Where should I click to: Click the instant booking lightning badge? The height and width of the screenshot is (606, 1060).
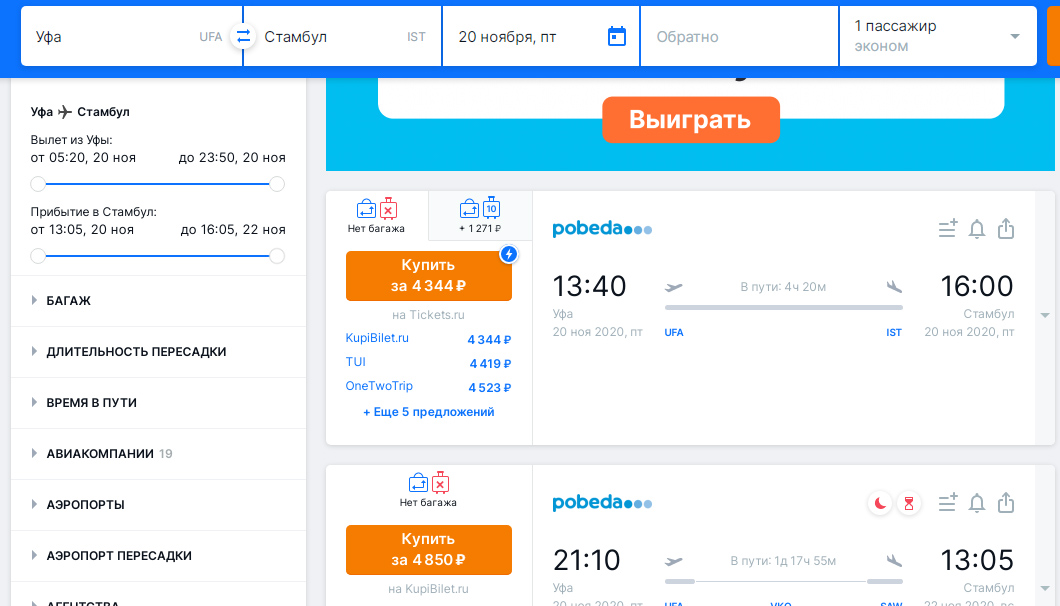click(508, 254)
